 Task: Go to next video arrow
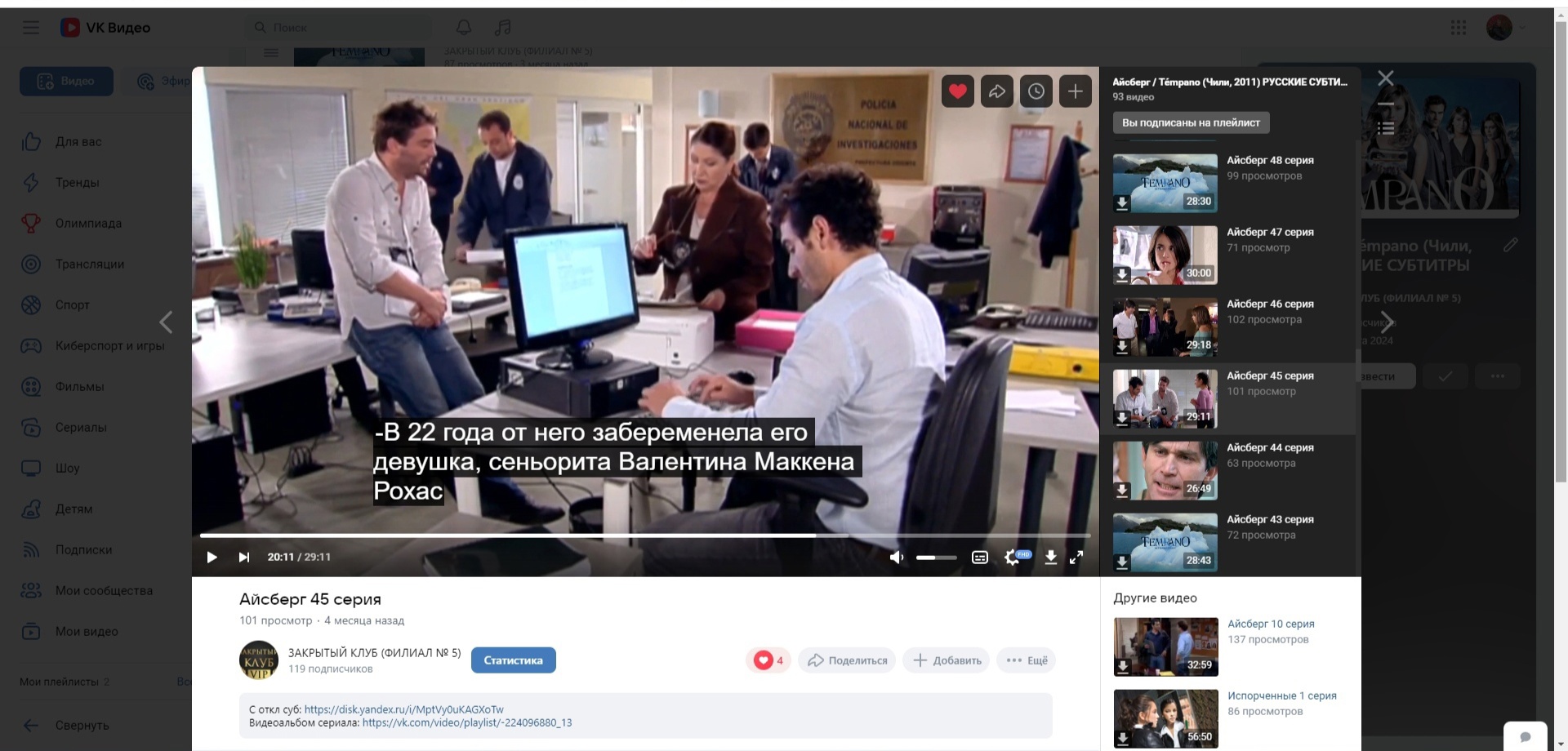coord(1387,322)
